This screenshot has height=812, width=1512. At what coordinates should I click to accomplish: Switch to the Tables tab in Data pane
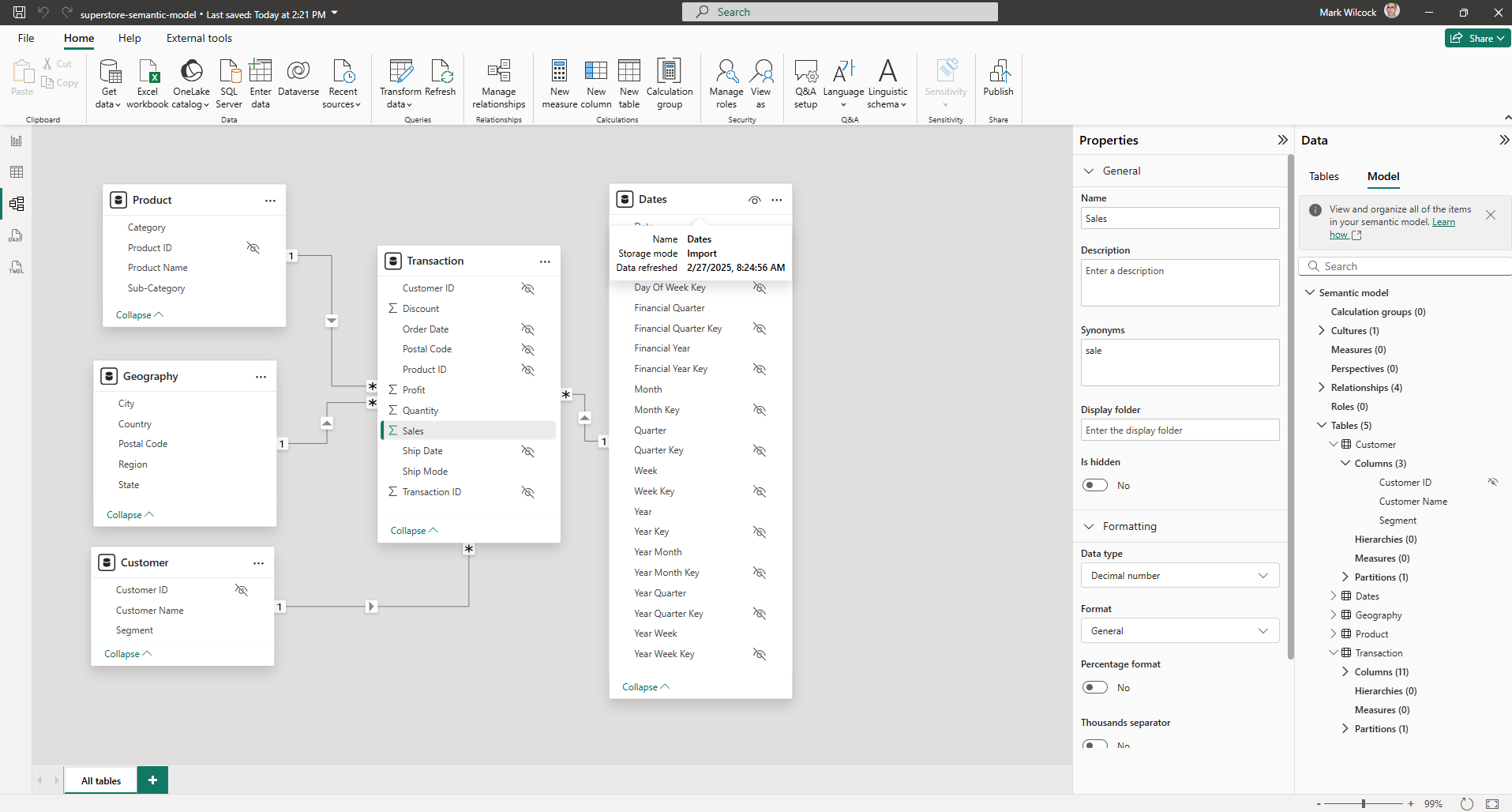1323,176
